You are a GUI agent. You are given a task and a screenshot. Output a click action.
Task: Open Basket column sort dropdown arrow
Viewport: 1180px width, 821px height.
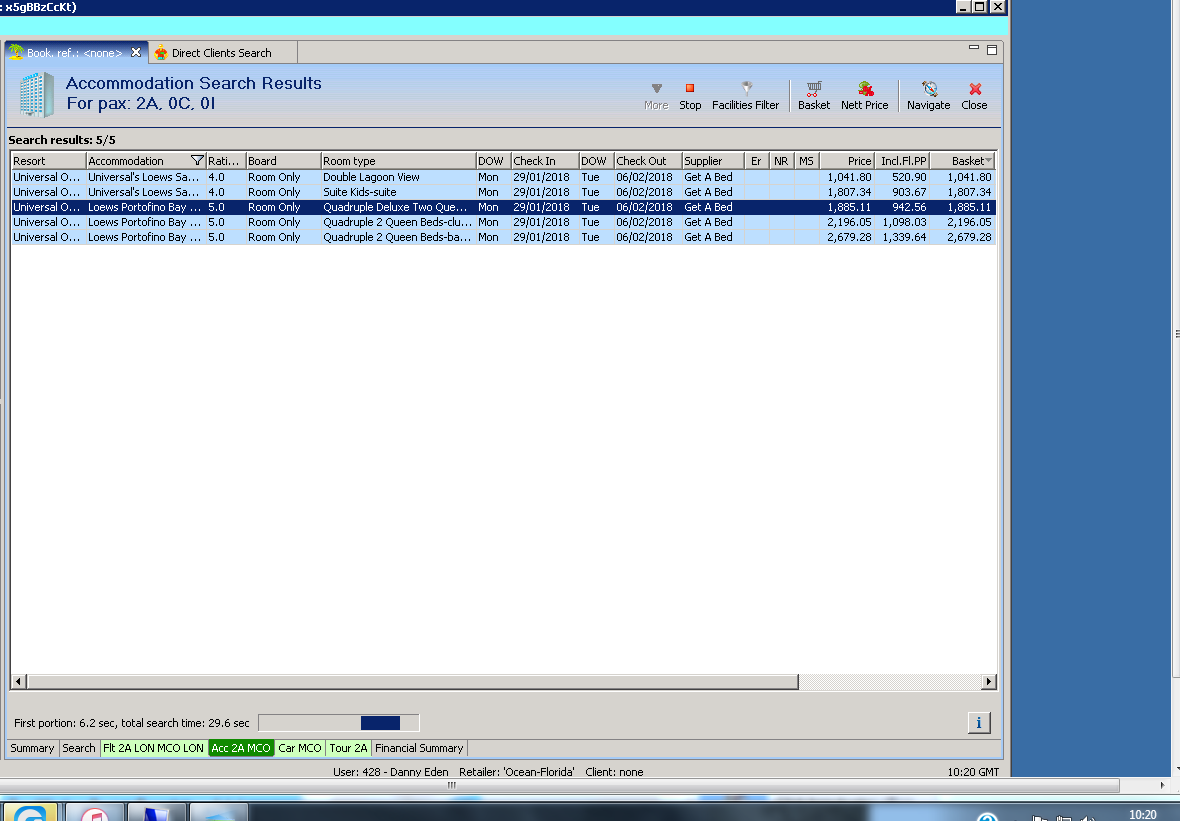click(x=988, y=160)
